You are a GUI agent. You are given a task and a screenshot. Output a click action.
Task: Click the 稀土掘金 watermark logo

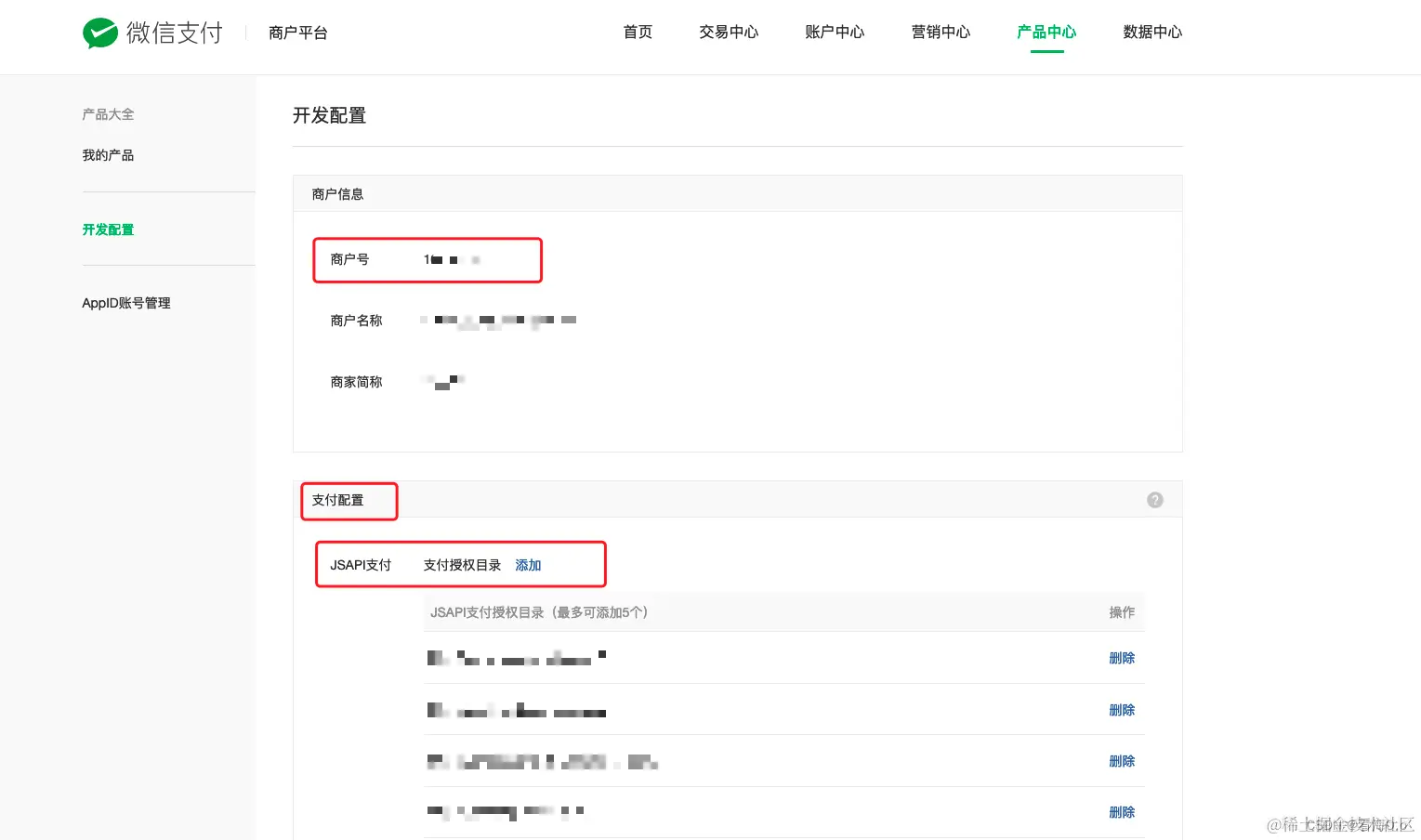(x=1339, y=825)
